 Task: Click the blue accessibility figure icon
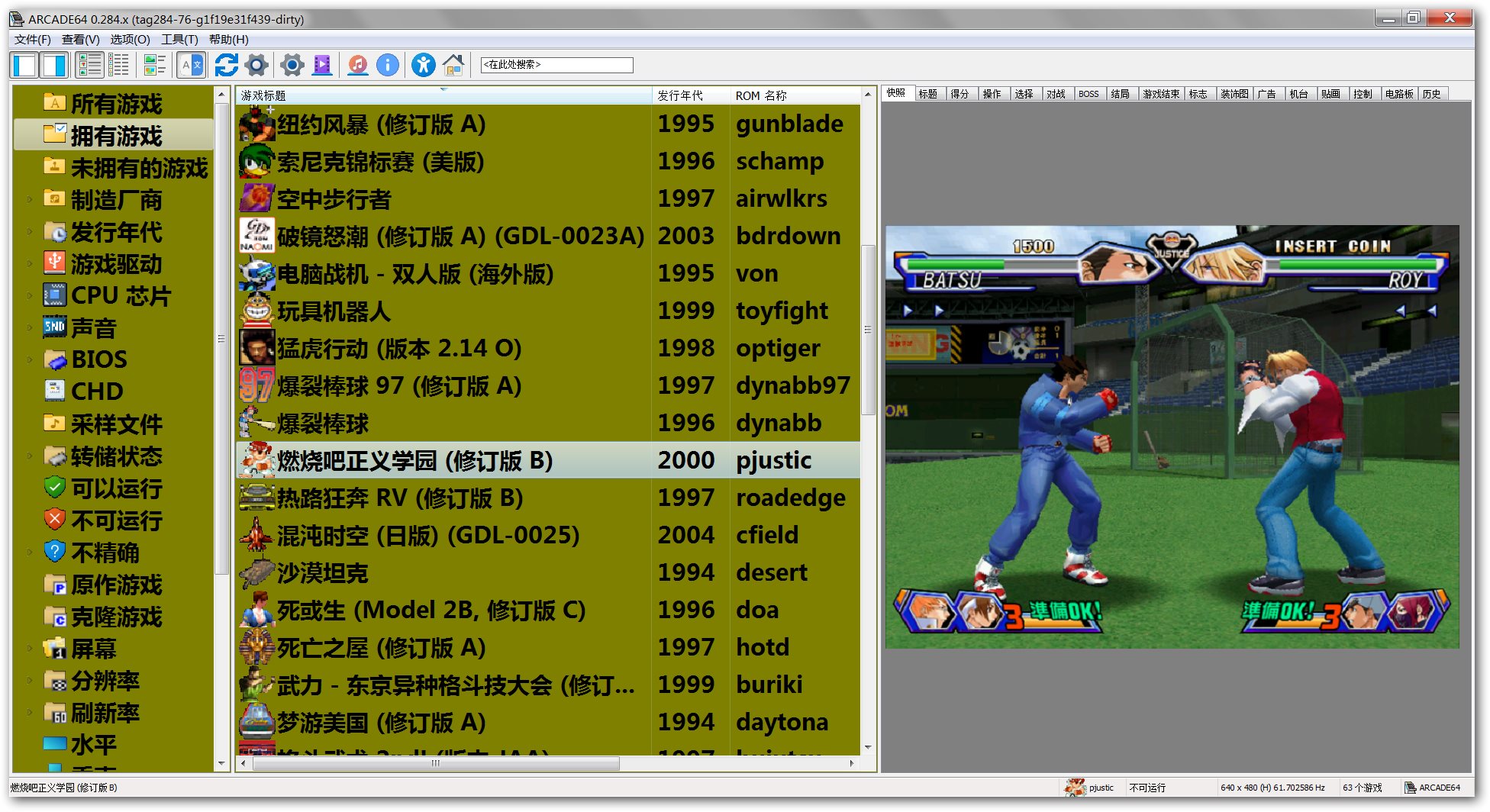[423, 66]
